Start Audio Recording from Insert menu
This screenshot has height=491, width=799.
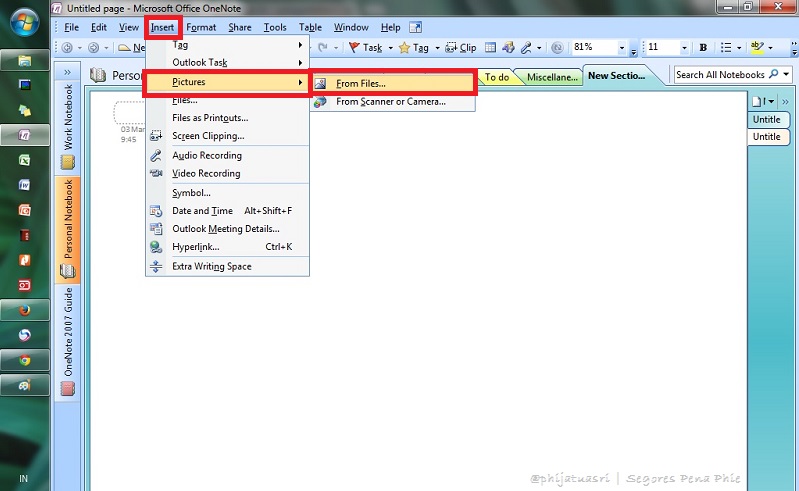[x=227, y=155]
